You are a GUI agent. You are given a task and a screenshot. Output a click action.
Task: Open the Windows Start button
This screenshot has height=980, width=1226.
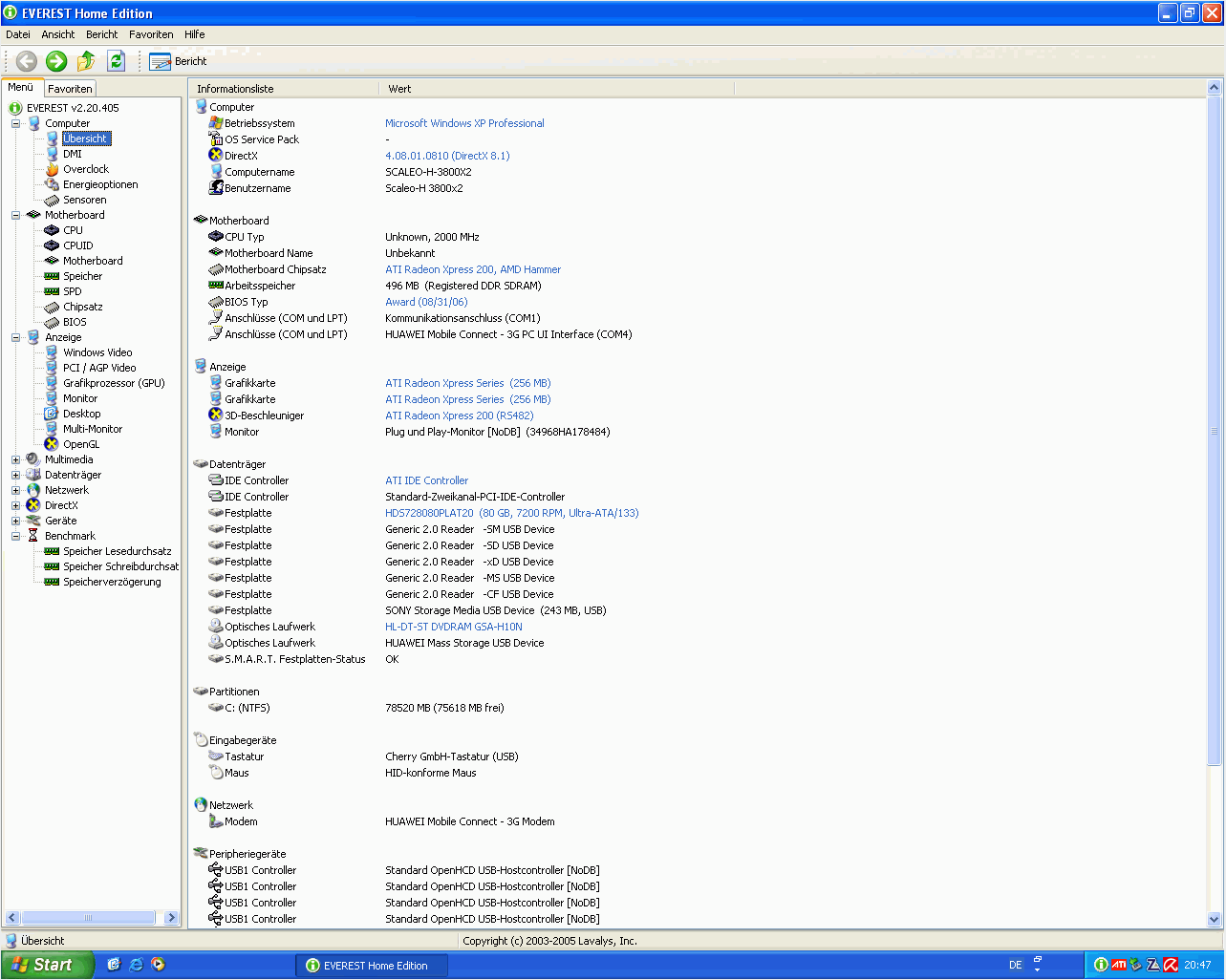tap(47, 965)
